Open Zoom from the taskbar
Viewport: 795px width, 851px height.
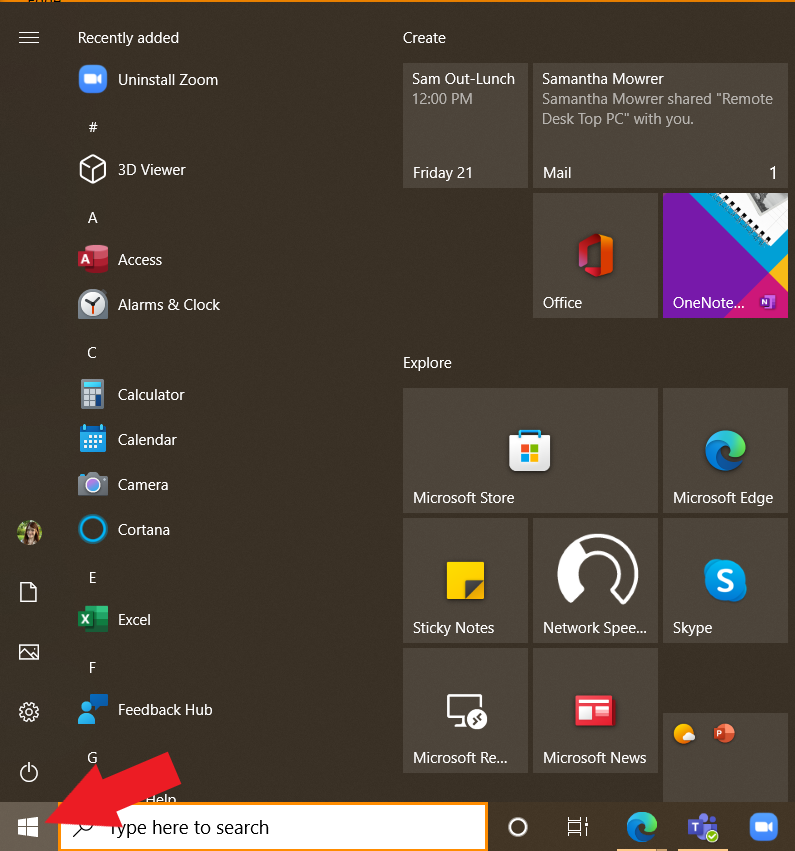pos(764,827)
